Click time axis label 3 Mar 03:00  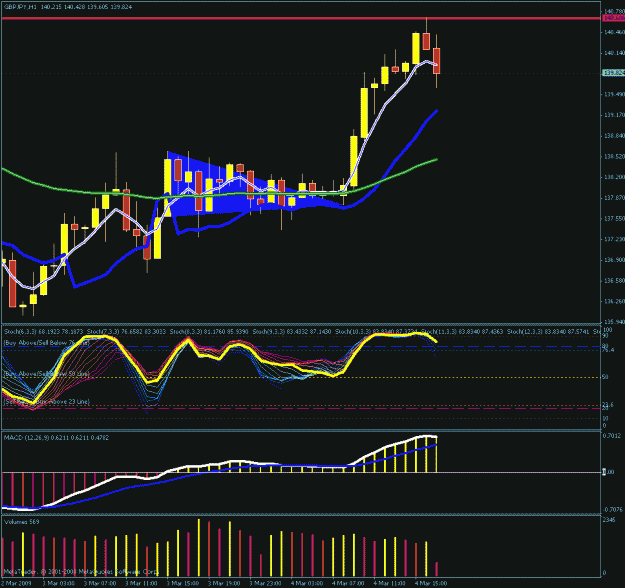point(58,583)
